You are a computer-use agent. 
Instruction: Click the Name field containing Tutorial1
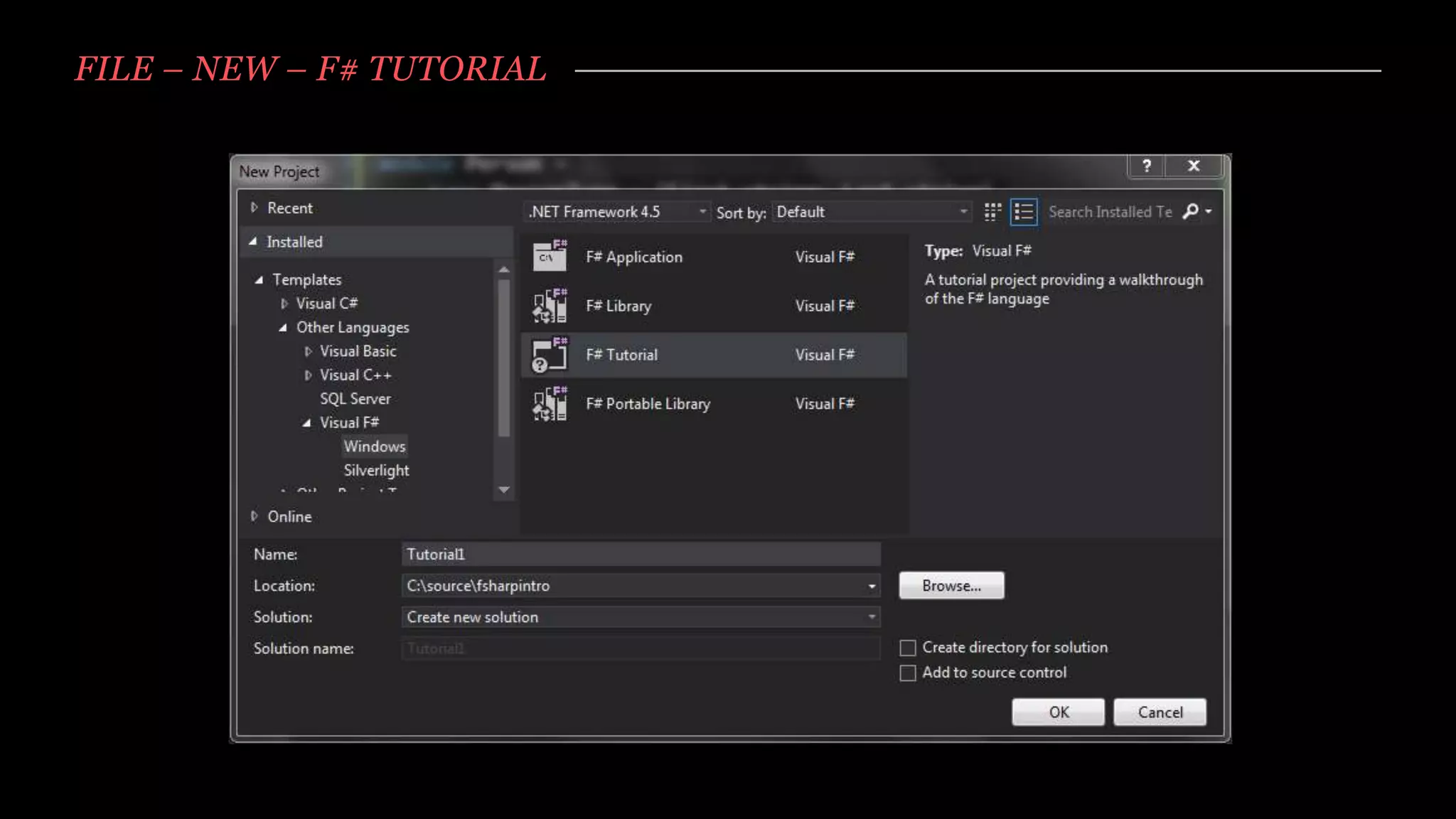click(641, 555)
